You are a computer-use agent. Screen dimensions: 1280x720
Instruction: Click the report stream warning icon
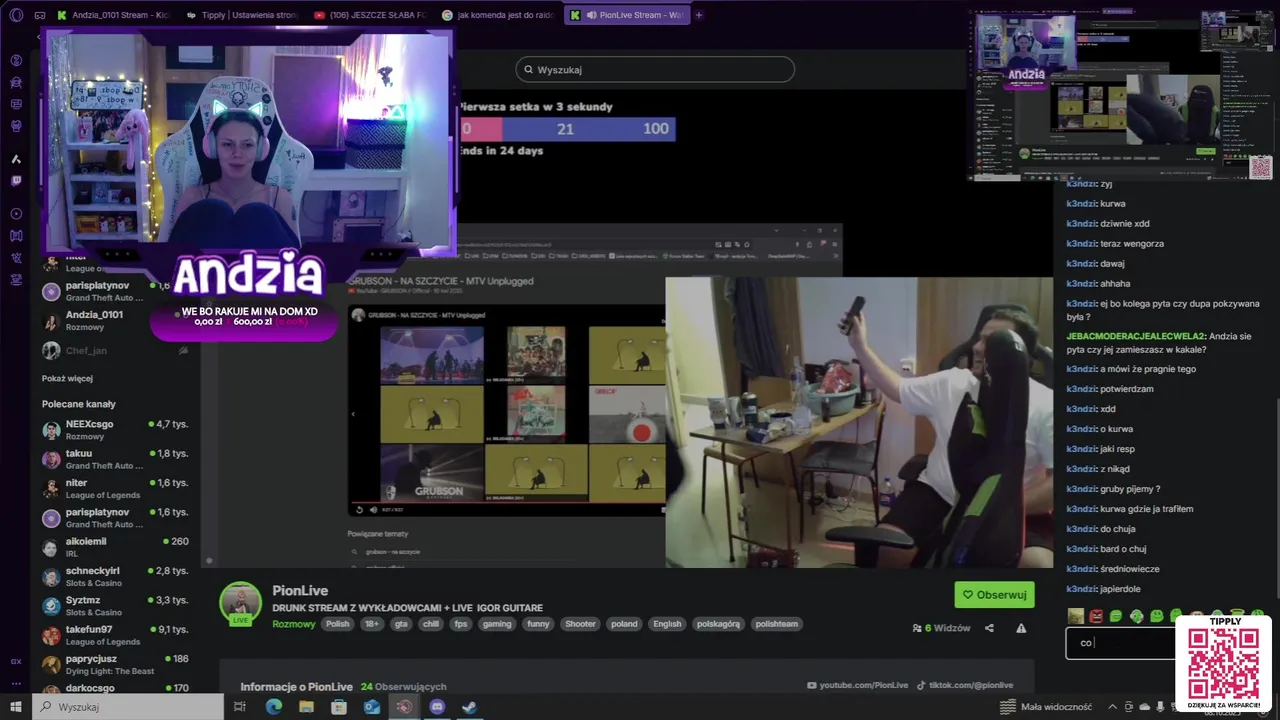tap(1021, 628)
